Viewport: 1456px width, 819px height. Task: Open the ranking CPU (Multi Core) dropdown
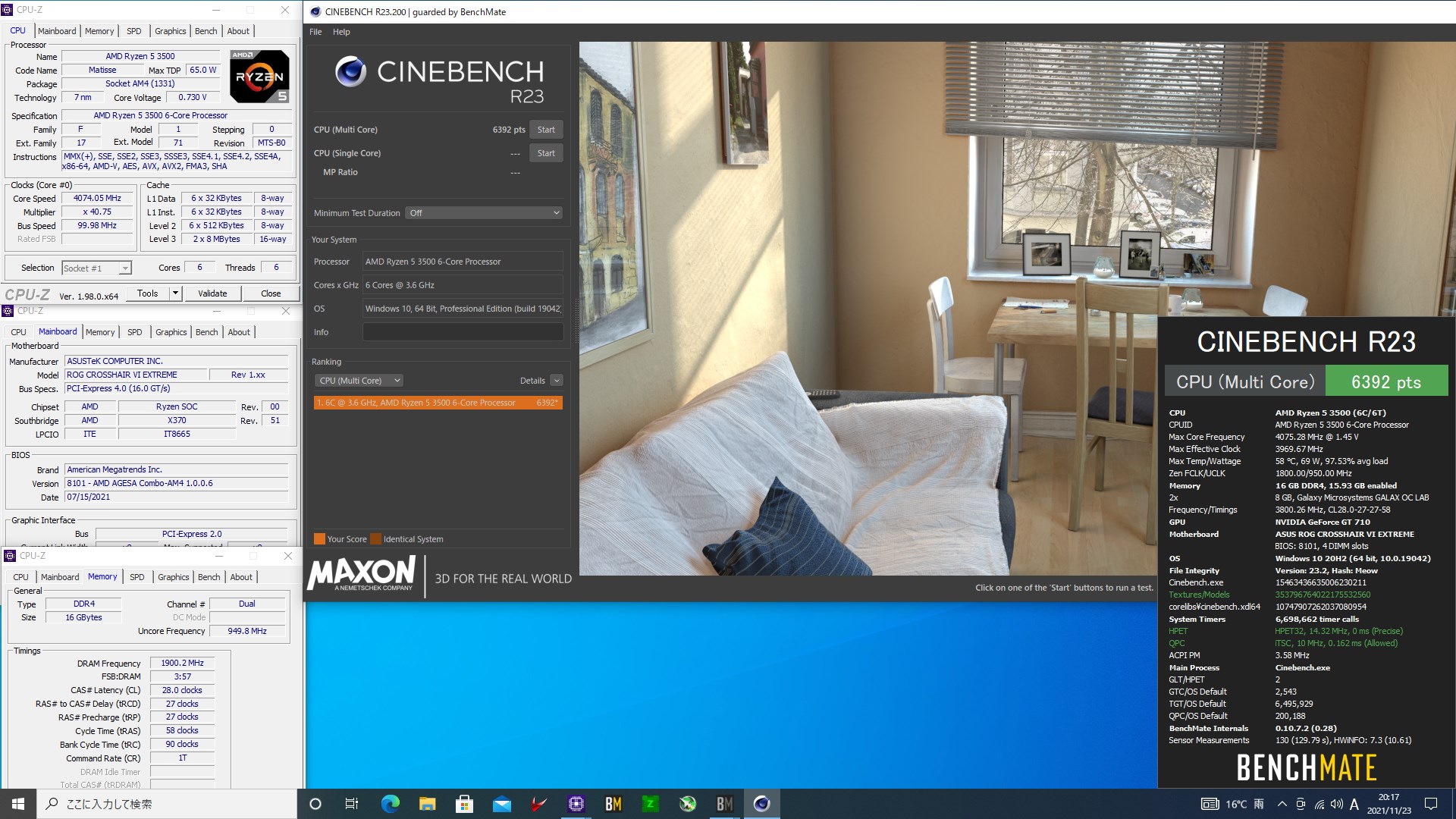[x=359, y=381]
